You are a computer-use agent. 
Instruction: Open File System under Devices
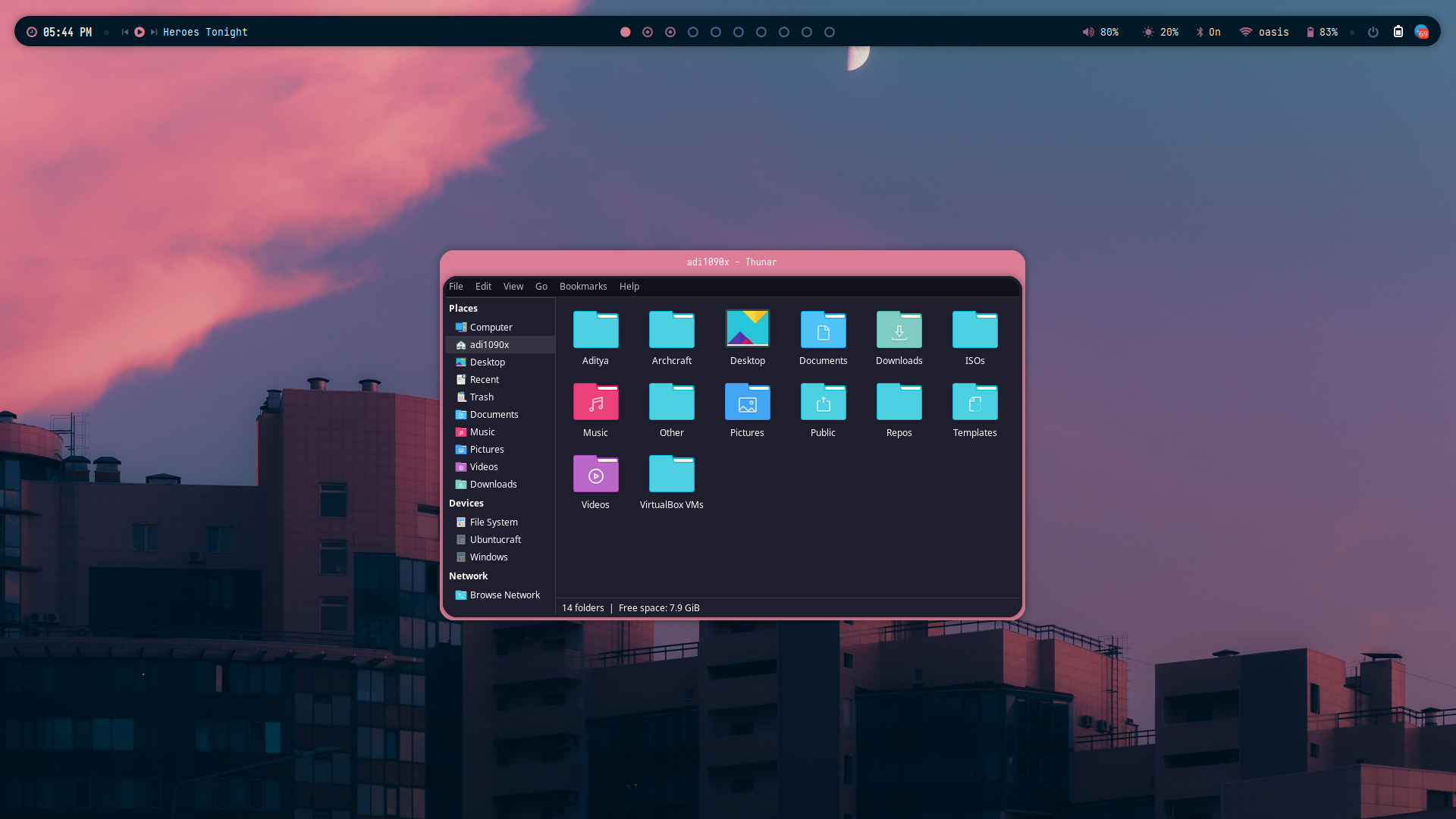(493, 522)
